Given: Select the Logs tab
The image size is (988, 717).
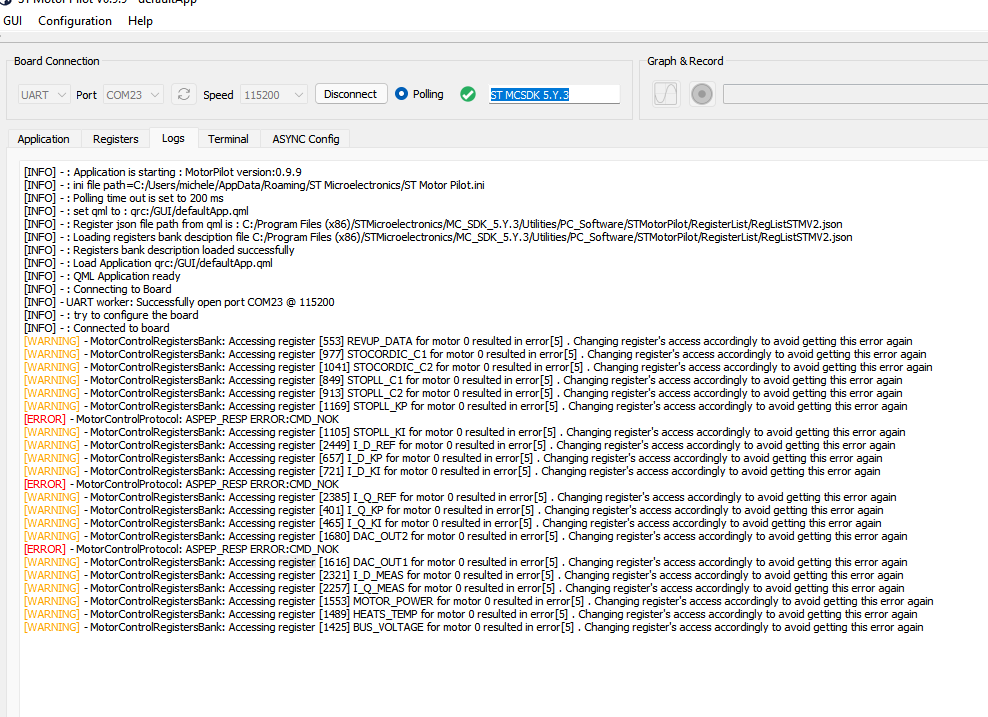Looking at the screenshot, I should (x=173, y=138).
